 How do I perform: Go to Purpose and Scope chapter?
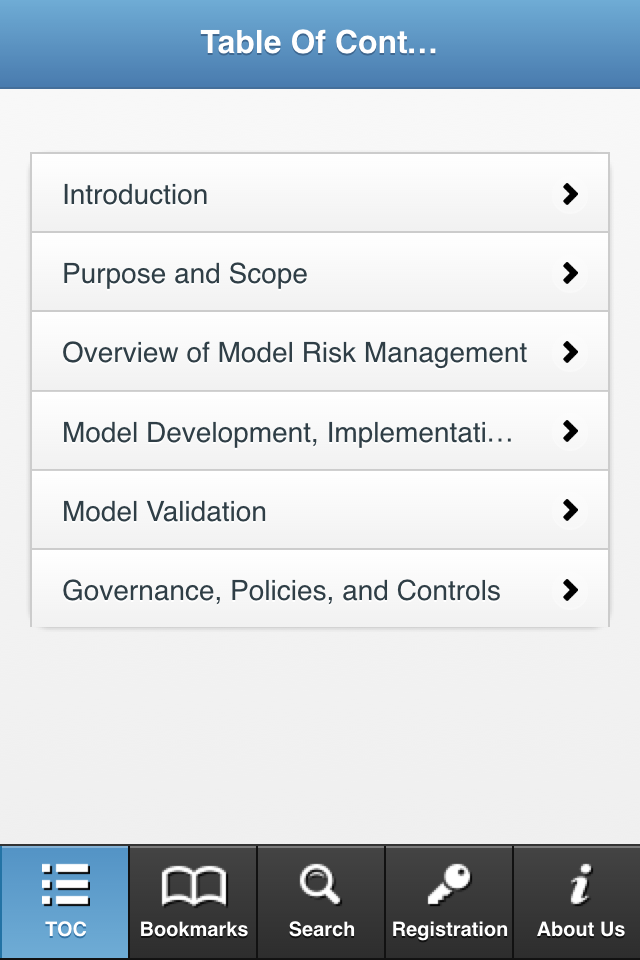tap(185, 273)
